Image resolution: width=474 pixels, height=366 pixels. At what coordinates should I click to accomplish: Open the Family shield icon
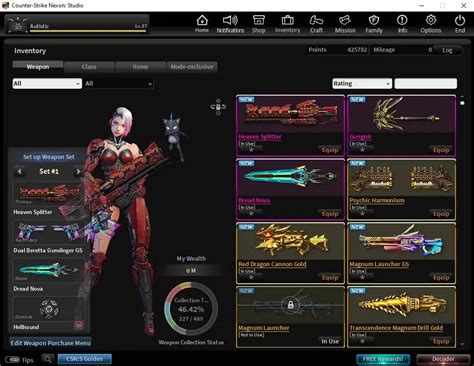coord(374,21)
